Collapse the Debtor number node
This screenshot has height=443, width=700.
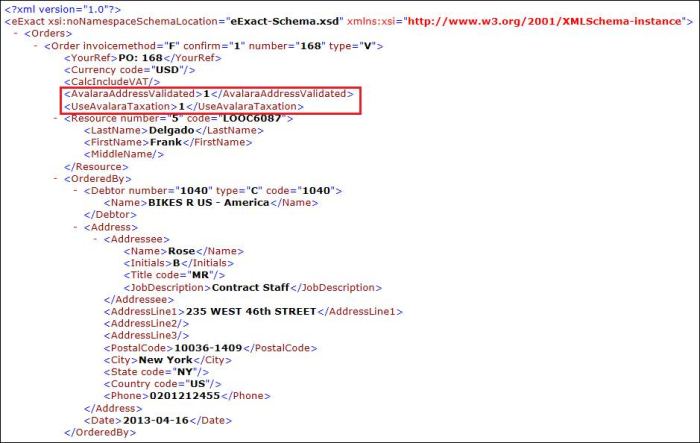[x=75, y=191]
